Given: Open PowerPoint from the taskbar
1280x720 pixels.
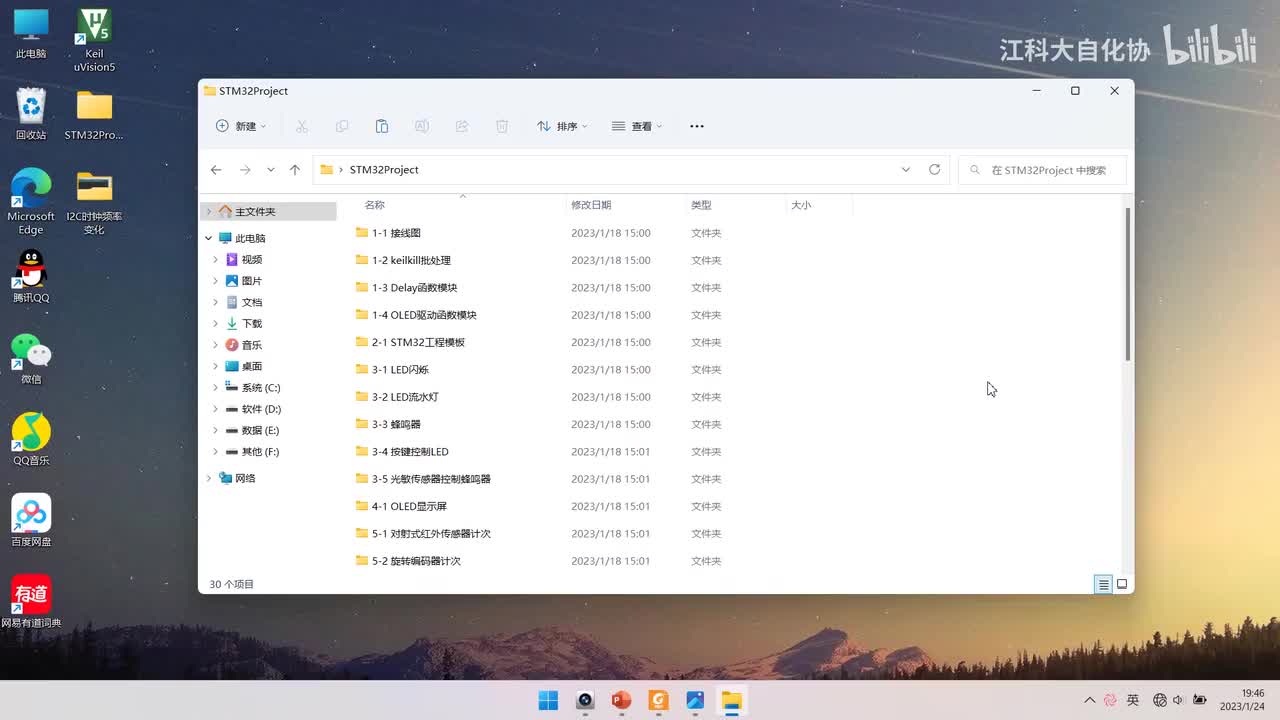Looking at the screenshot, I should [621, 700].
